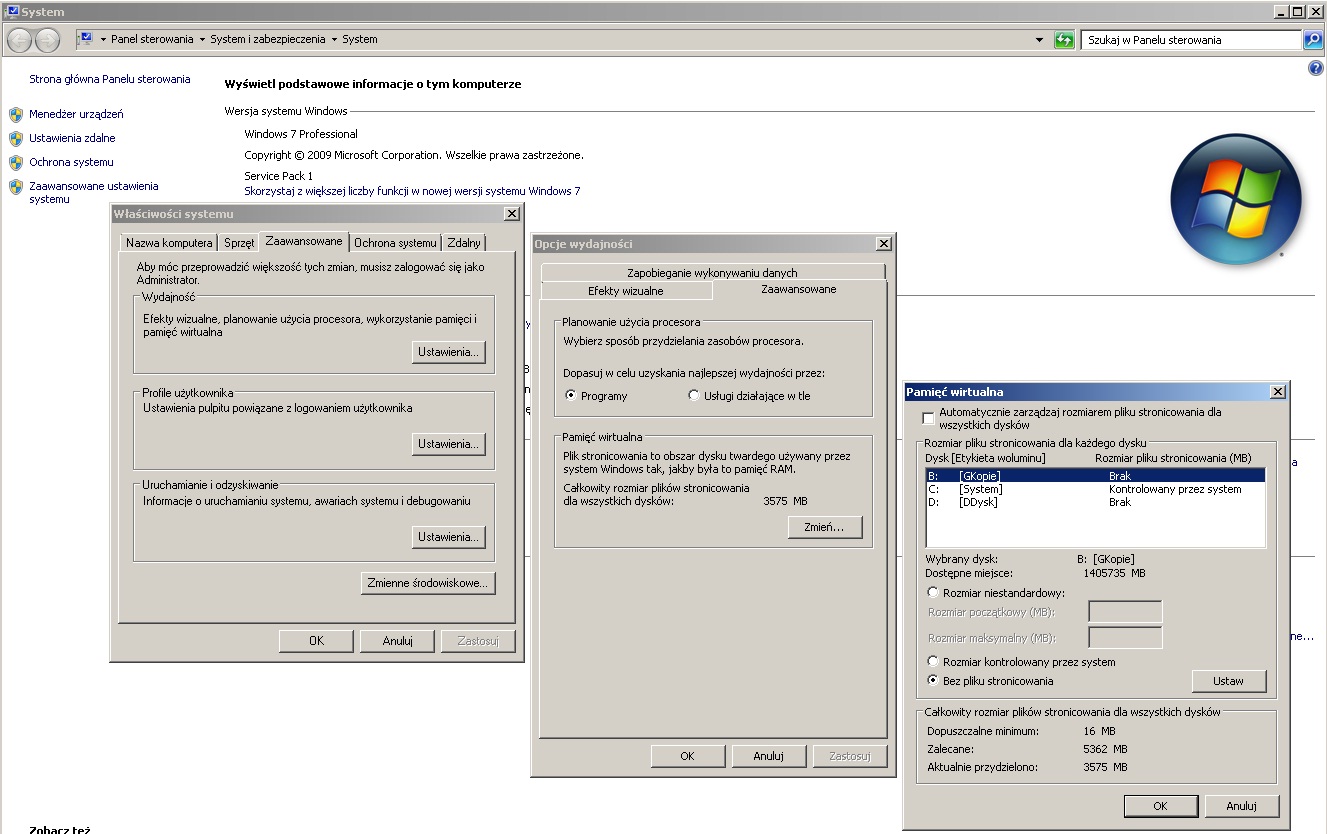Click the Service Pack 1 text
The height and width of the screenshot is (834, 1327).
coord(279,176)
